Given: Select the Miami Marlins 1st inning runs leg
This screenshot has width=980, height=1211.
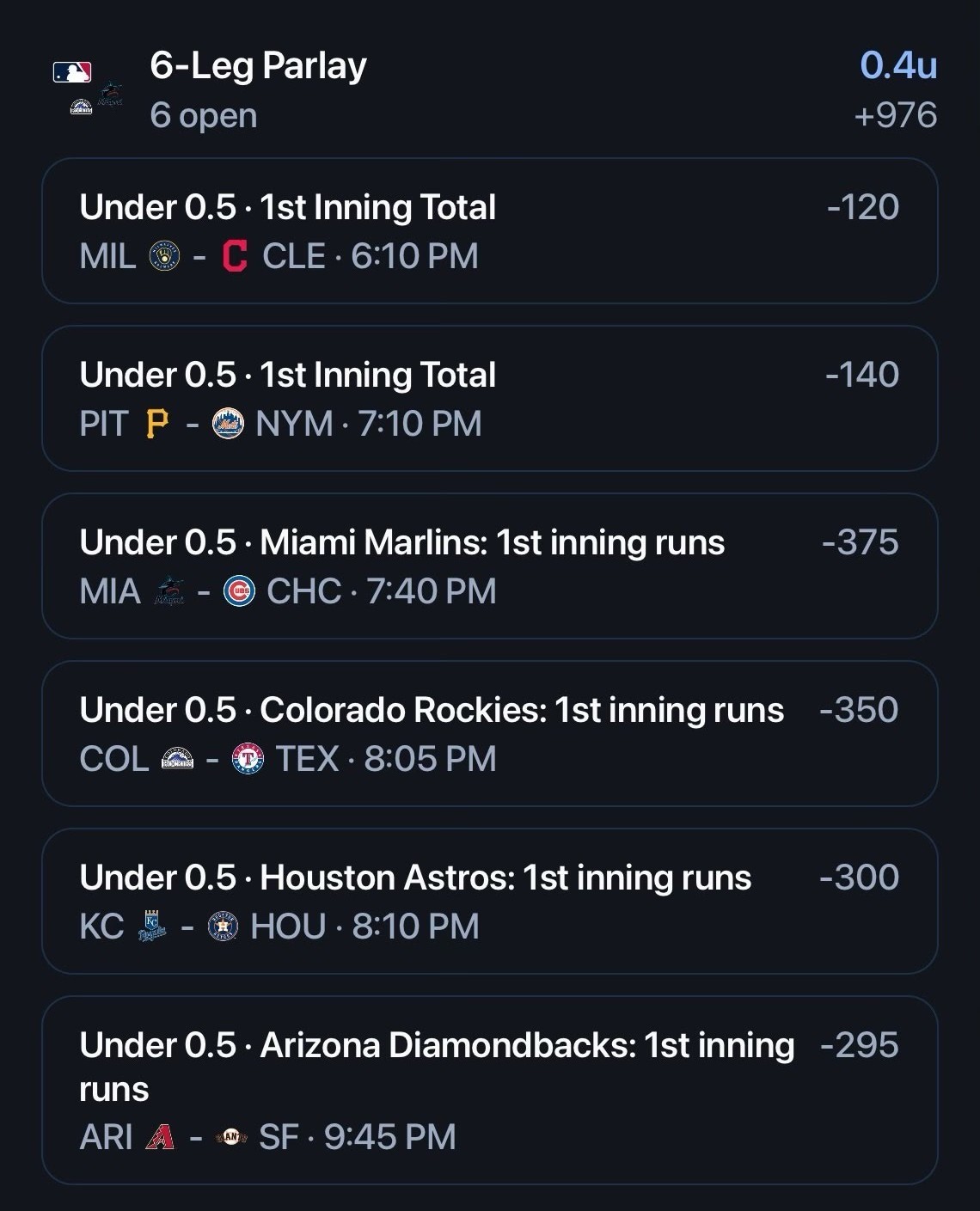Looking at the screenshot, I should (490, 566).
